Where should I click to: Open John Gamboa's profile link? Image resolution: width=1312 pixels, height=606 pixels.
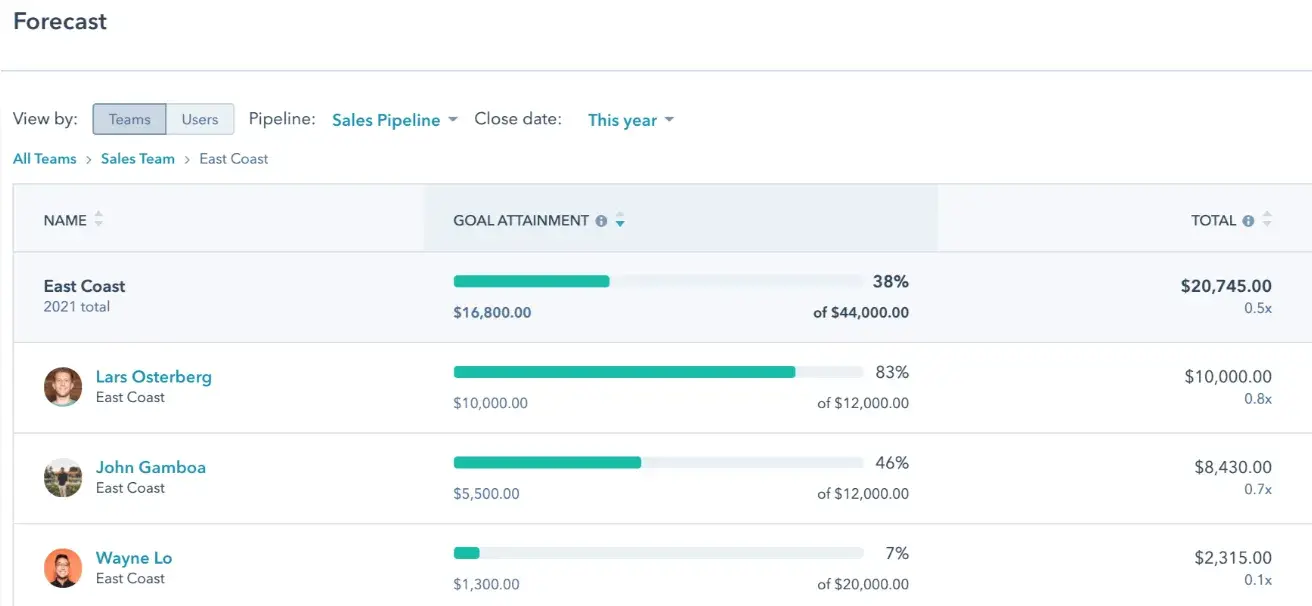point(151,467)
